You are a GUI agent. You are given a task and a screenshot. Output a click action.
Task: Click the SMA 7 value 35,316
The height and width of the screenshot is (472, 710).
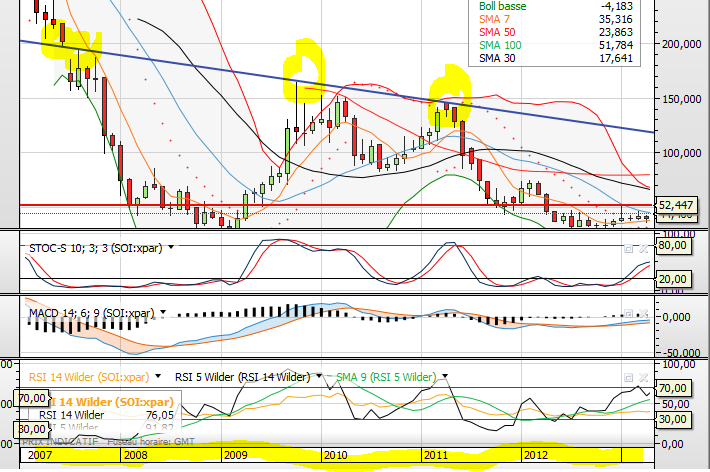coord(615,19)
